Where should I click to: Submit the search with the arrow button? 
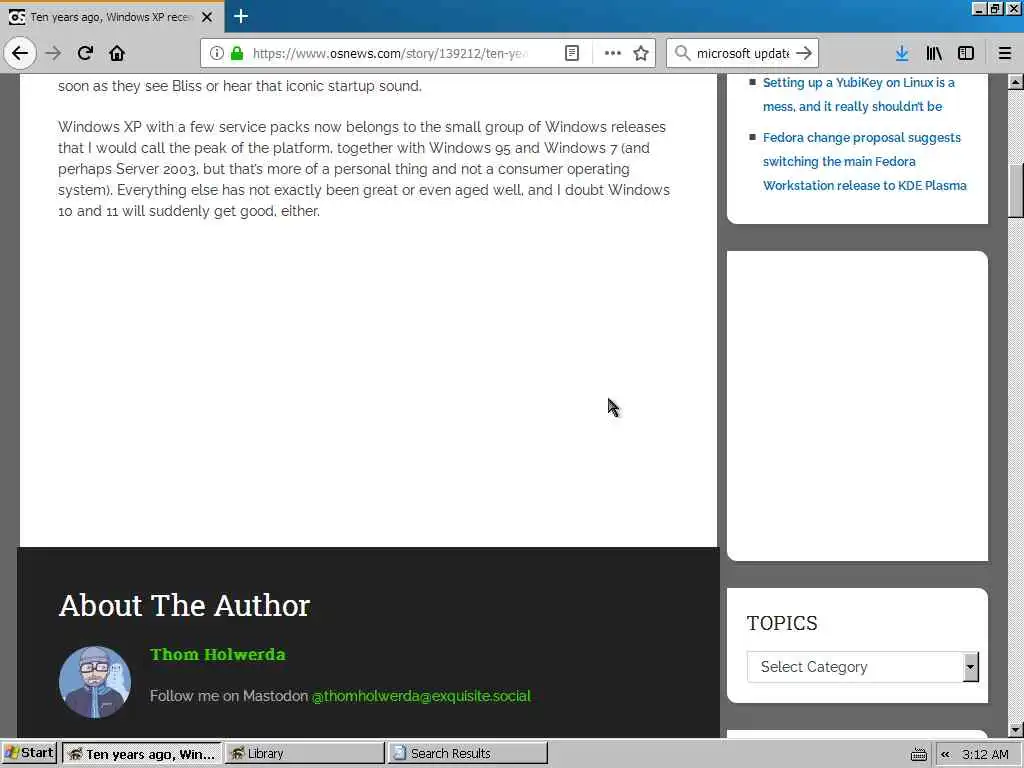[x=805, y=53]
